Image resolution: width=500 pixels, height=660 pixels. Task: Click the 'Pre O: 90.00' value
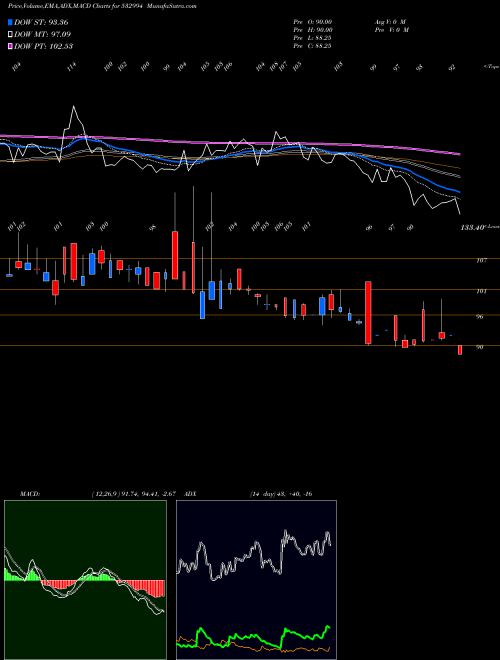313,22
